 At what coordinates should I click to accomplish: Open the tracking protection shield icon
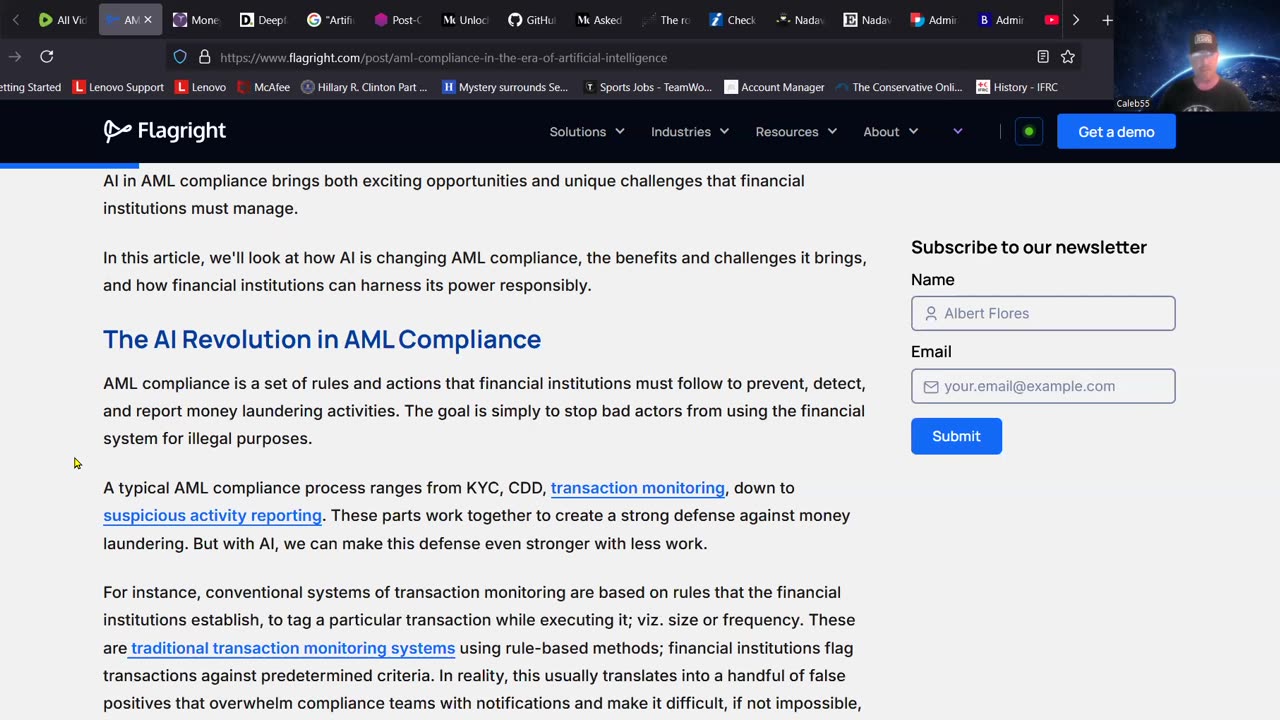click(x=180, y=57)
